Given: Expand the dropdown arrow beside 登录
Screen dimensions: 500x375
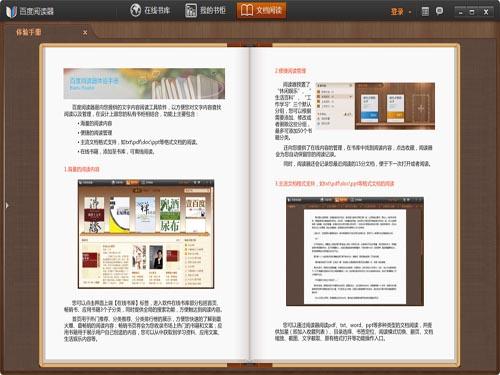Looking at the screenshot, I should click(410, 12).
